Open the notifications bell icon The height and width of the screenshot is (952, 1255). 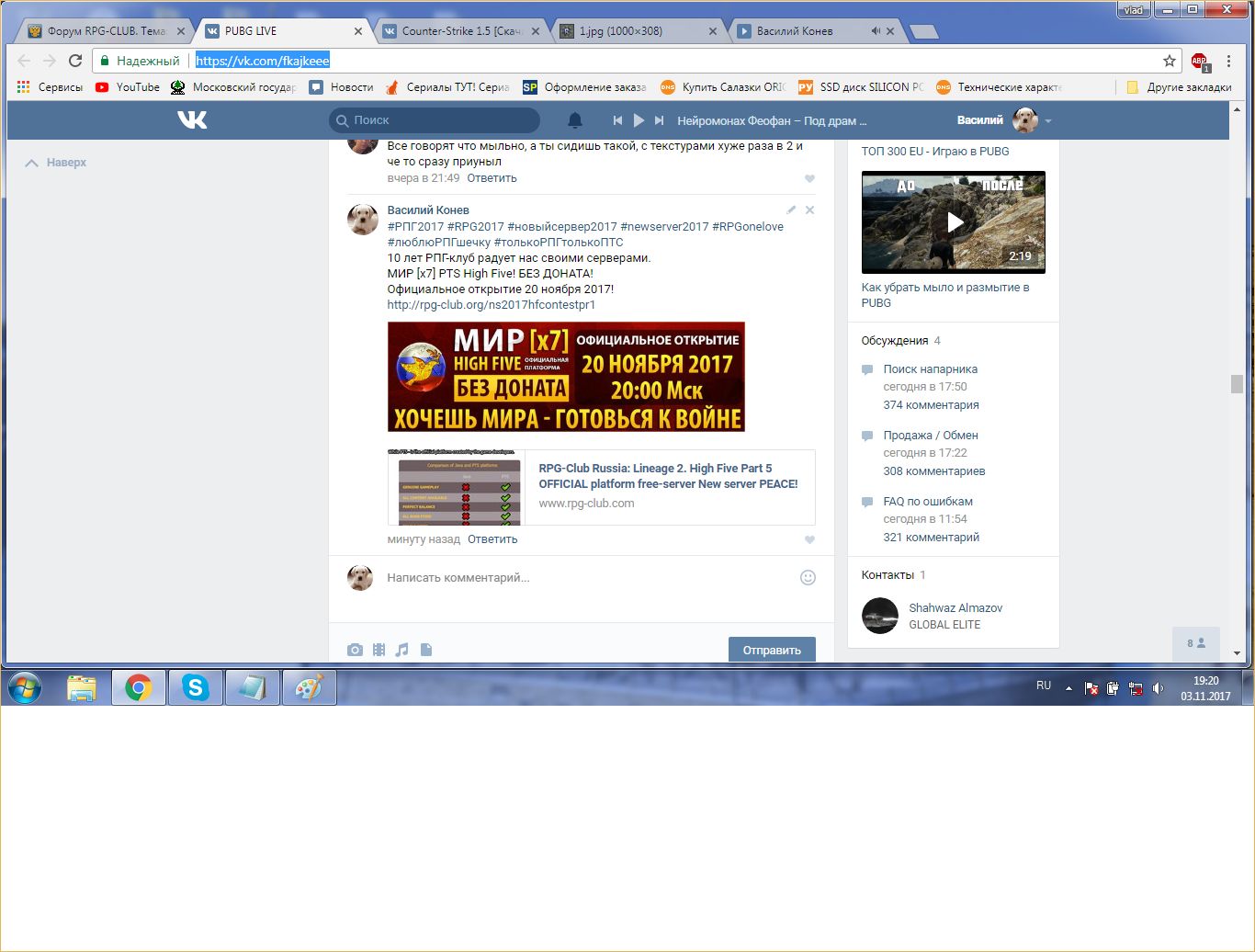(575, 120)
